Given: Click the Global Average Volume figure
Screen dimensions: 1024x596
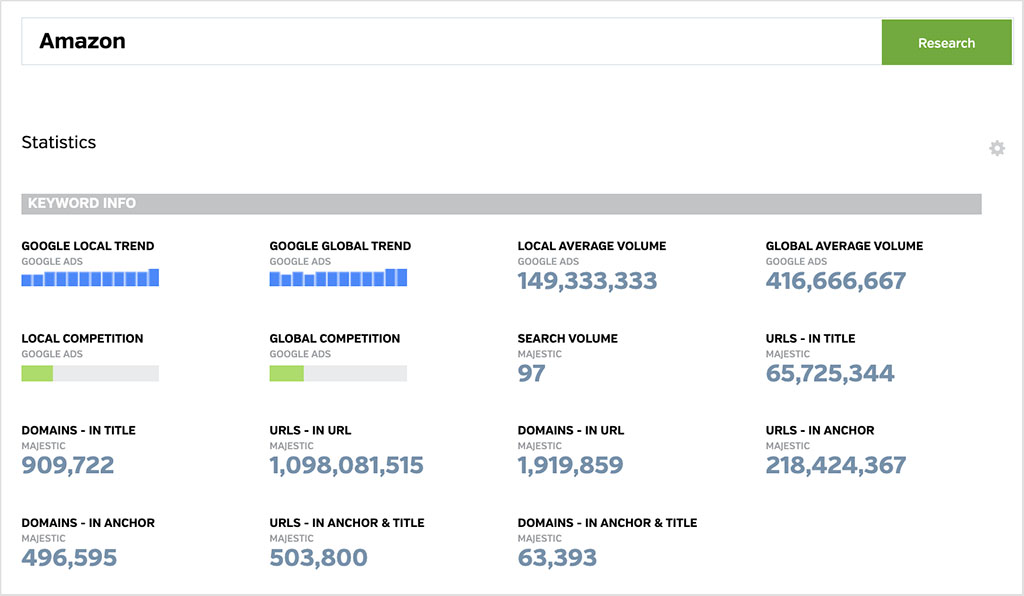Looking at the screenshot, I should [x=836, y=280].
